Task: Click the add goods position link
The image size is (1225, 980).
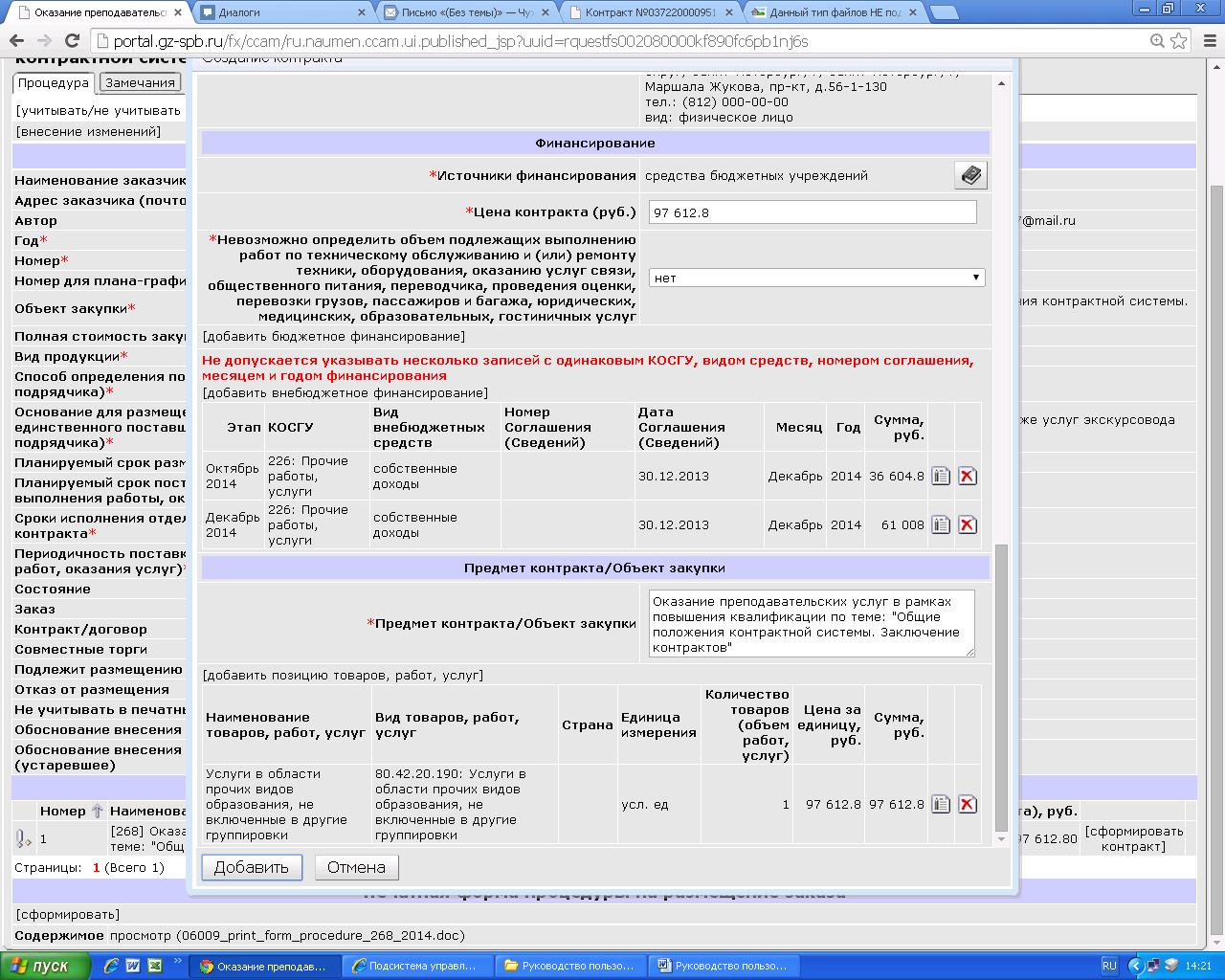Action: (343, 675)
